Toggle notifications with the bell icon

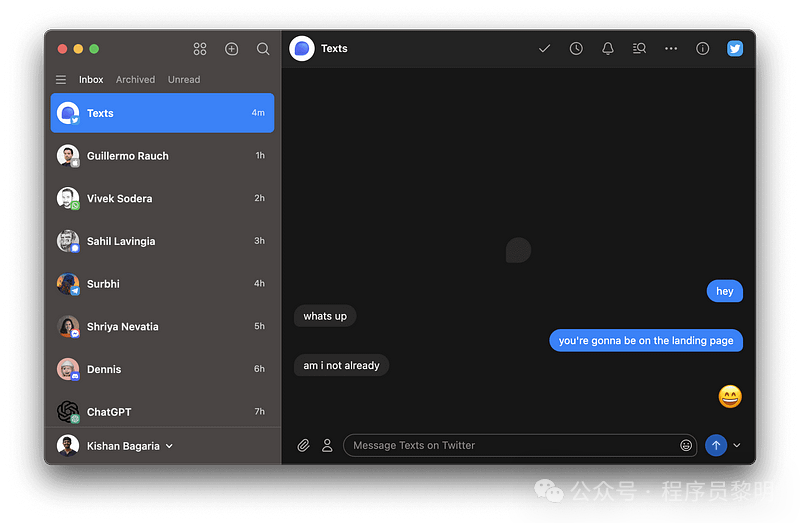[x=608, y=48]
